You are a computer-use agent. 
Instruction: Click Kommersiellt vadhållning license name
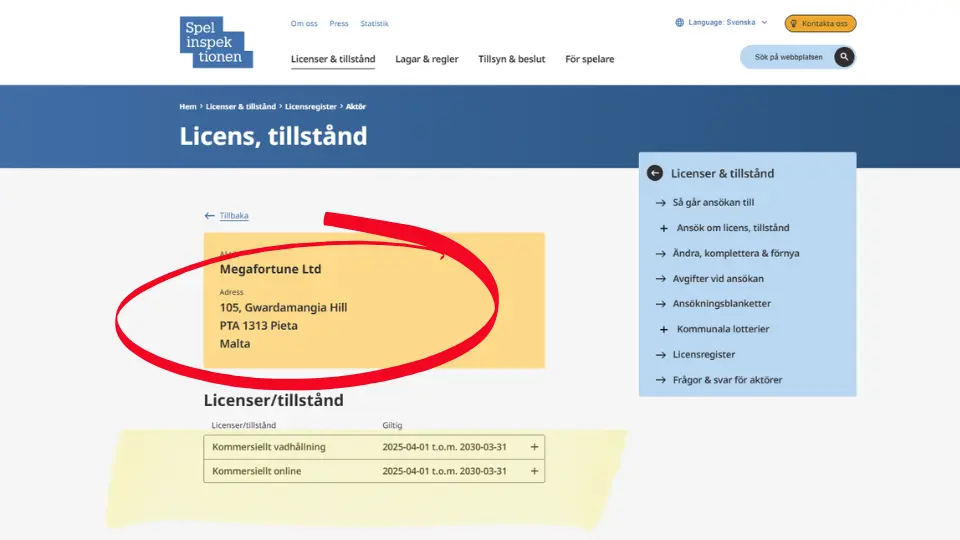269,447
